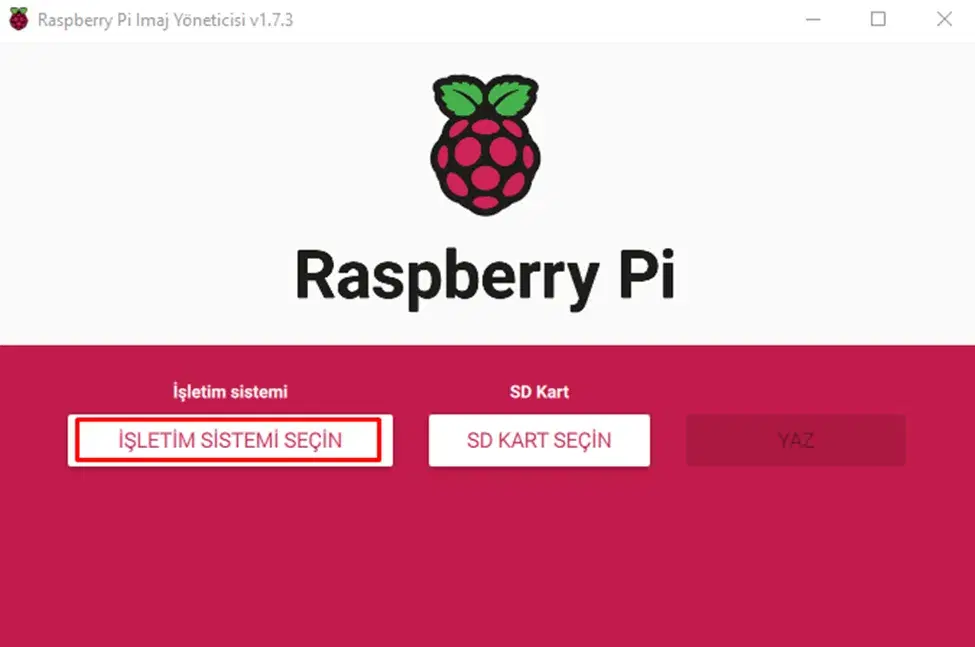Click the crimson gap between SD KART SEÇİN and YAZ

pos(668,440)
